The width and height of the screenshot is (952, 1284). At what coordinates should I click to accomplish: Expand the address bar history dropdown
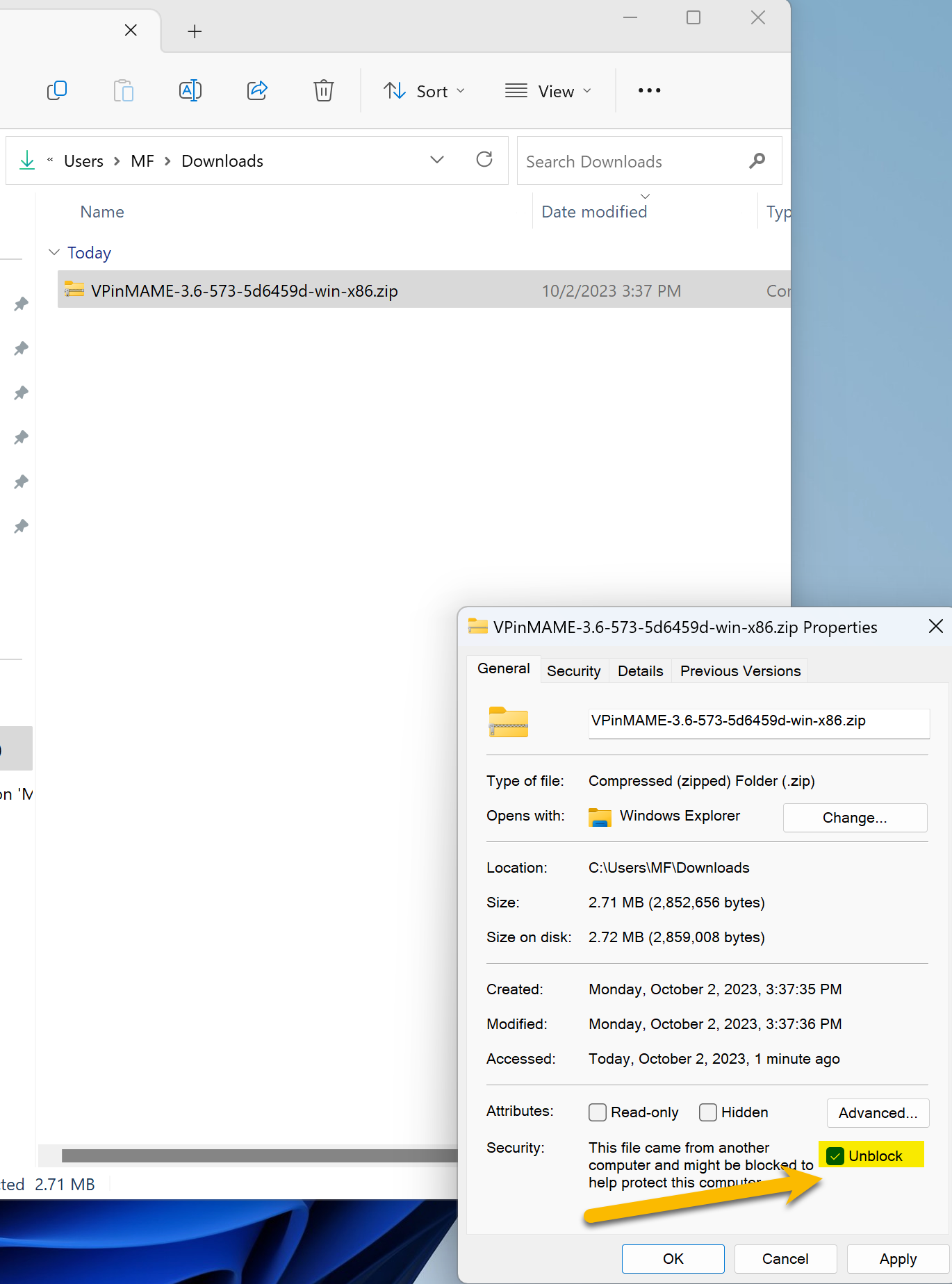click(437, 160)
